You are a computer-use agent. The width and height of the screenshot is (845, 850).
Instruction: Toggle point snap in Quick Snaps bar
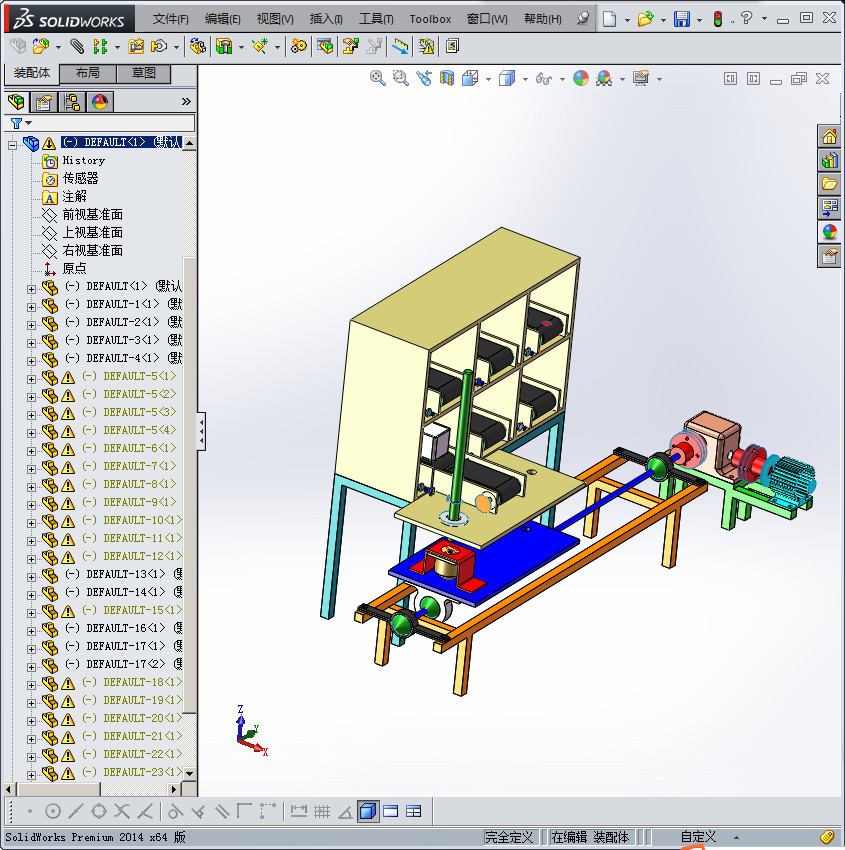click(30, 812)
